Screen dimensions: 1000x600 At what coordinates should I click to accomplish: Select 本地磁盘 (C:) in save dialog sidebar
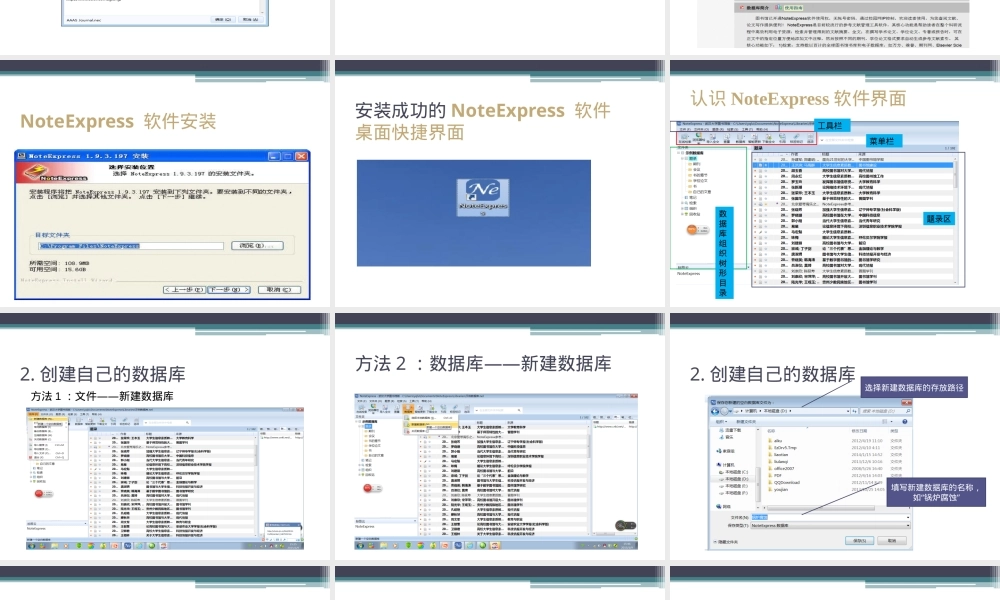pyautogui.click(x=734, y=472)
